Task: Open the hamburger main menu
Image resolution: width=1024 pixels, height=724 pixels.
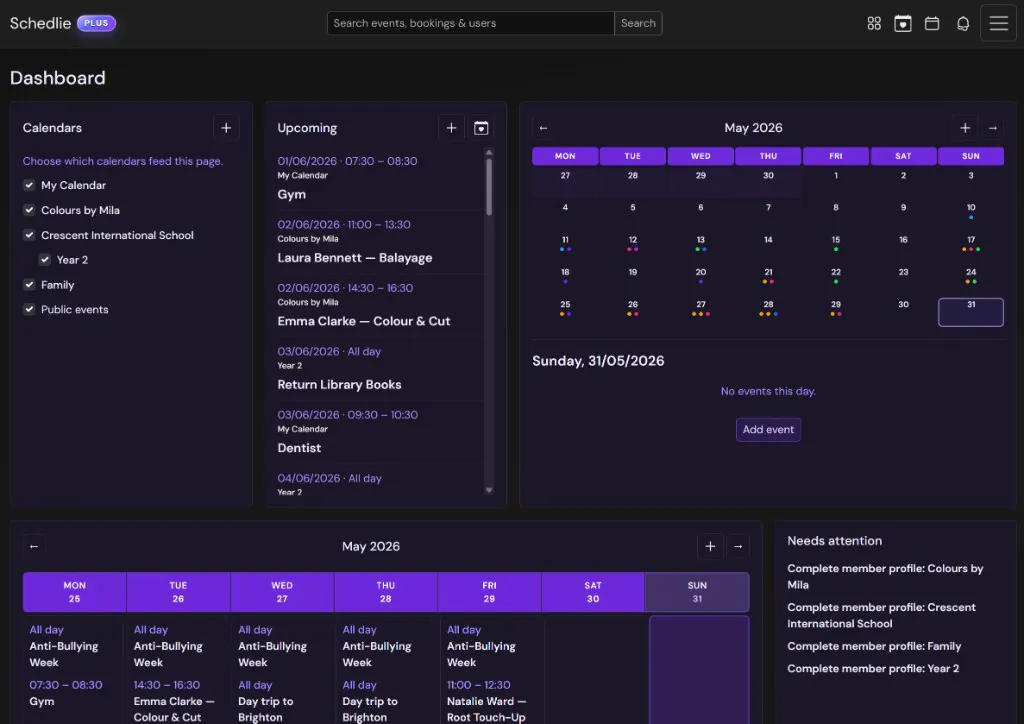Action: click(999, 24)
